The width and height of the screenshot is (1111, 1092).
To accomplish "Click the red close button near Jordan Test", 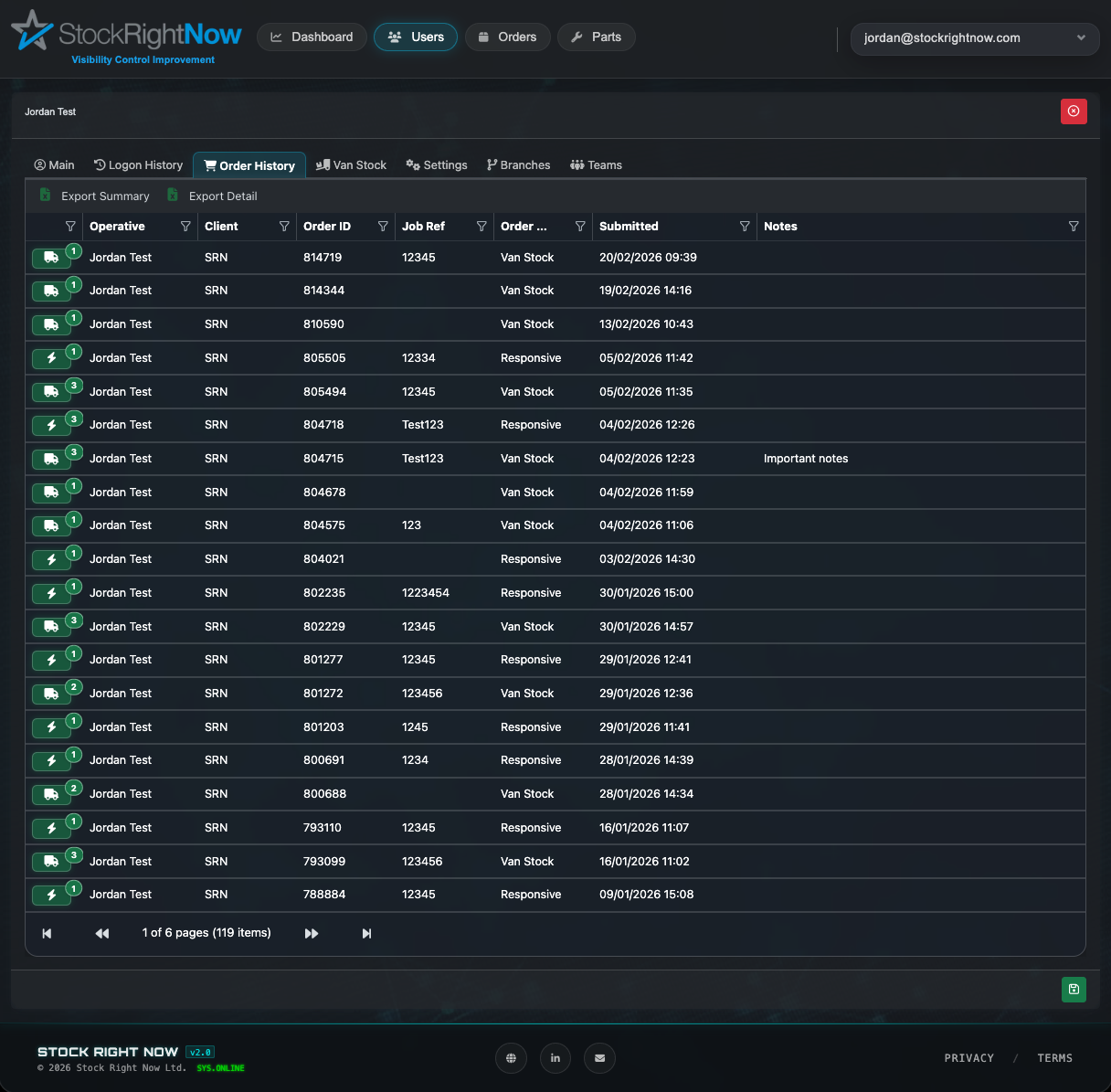I will pyautogui.click(x=1074, y=111).
